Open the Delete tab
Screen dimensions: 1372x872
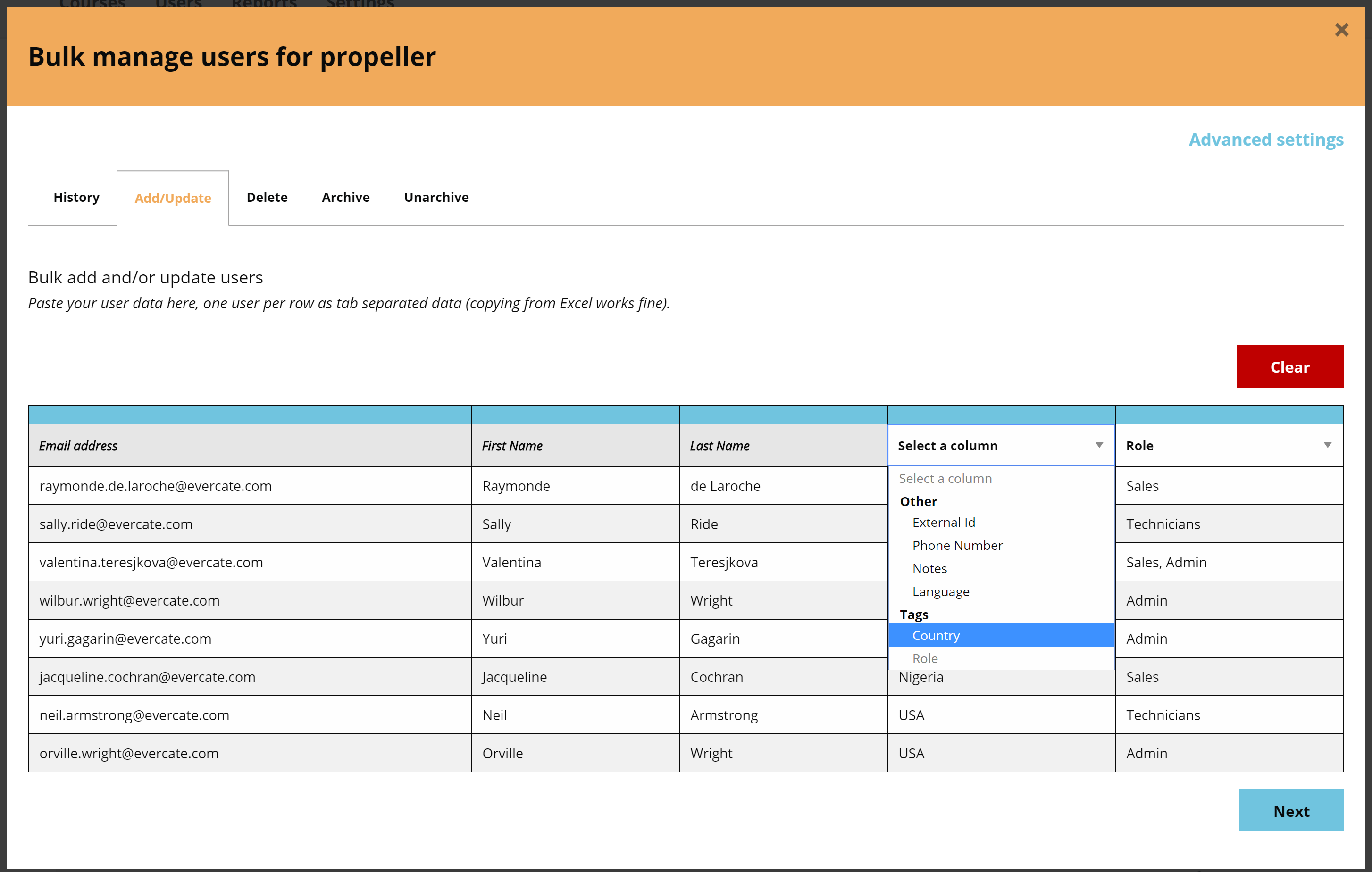tap(267, 197)
